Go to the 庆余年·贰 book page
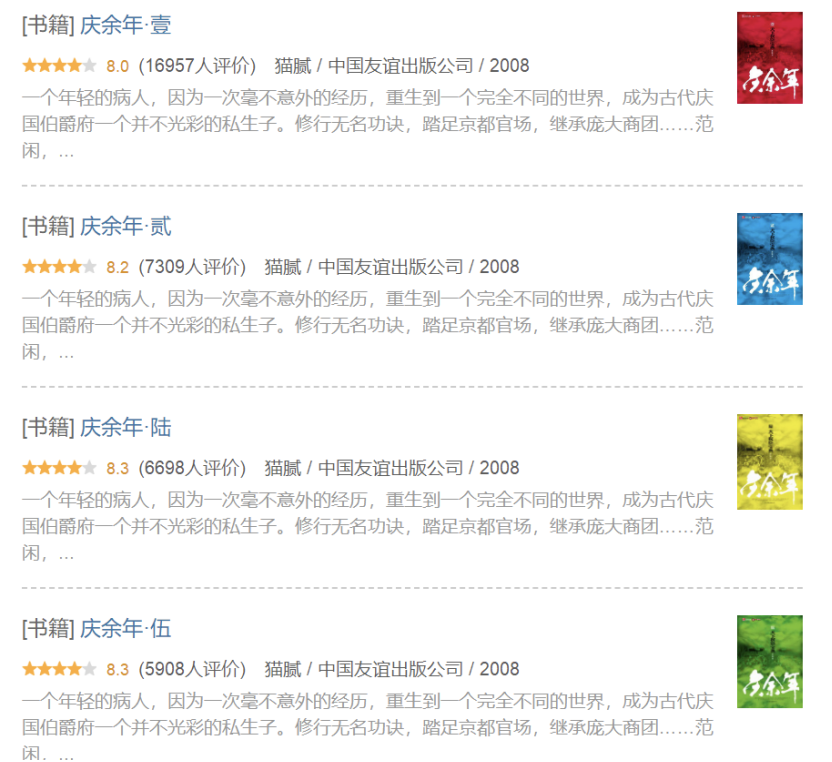Screen dimensions: 832x762 click(x=126, y=227)
